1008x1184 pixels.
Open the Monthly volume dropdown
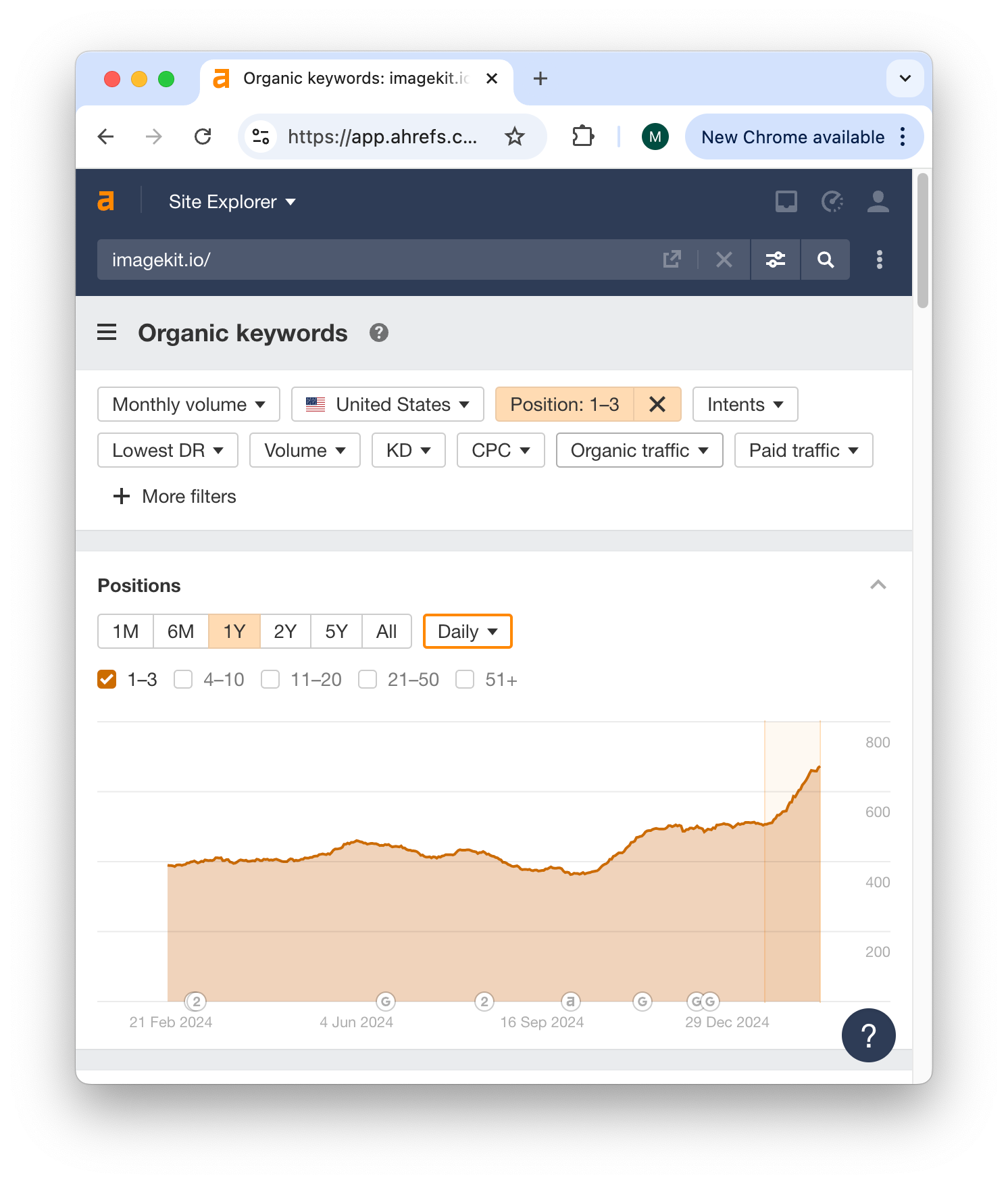click(188, 404)
